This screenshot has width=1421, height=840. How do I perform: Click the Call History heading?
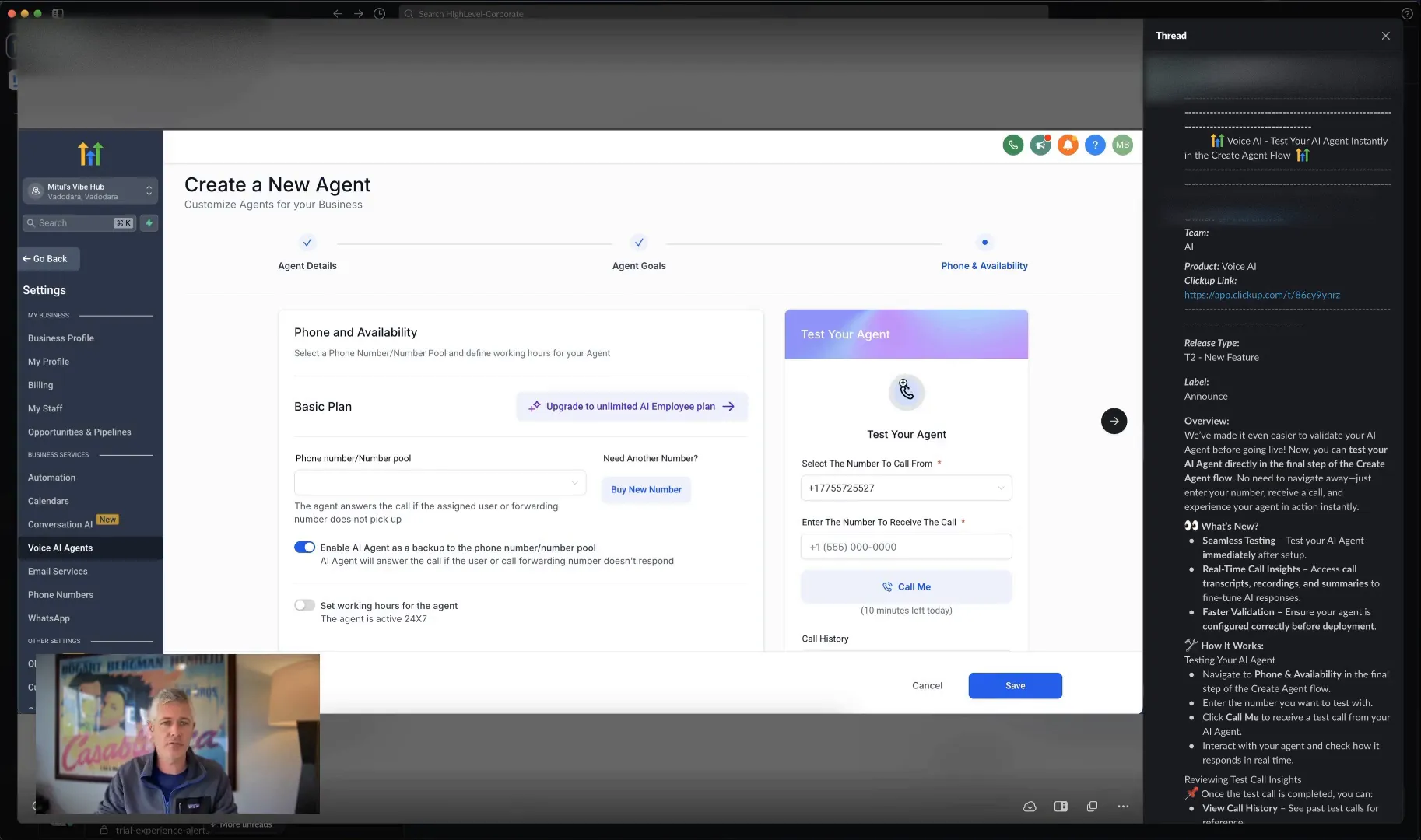[825, 639]
